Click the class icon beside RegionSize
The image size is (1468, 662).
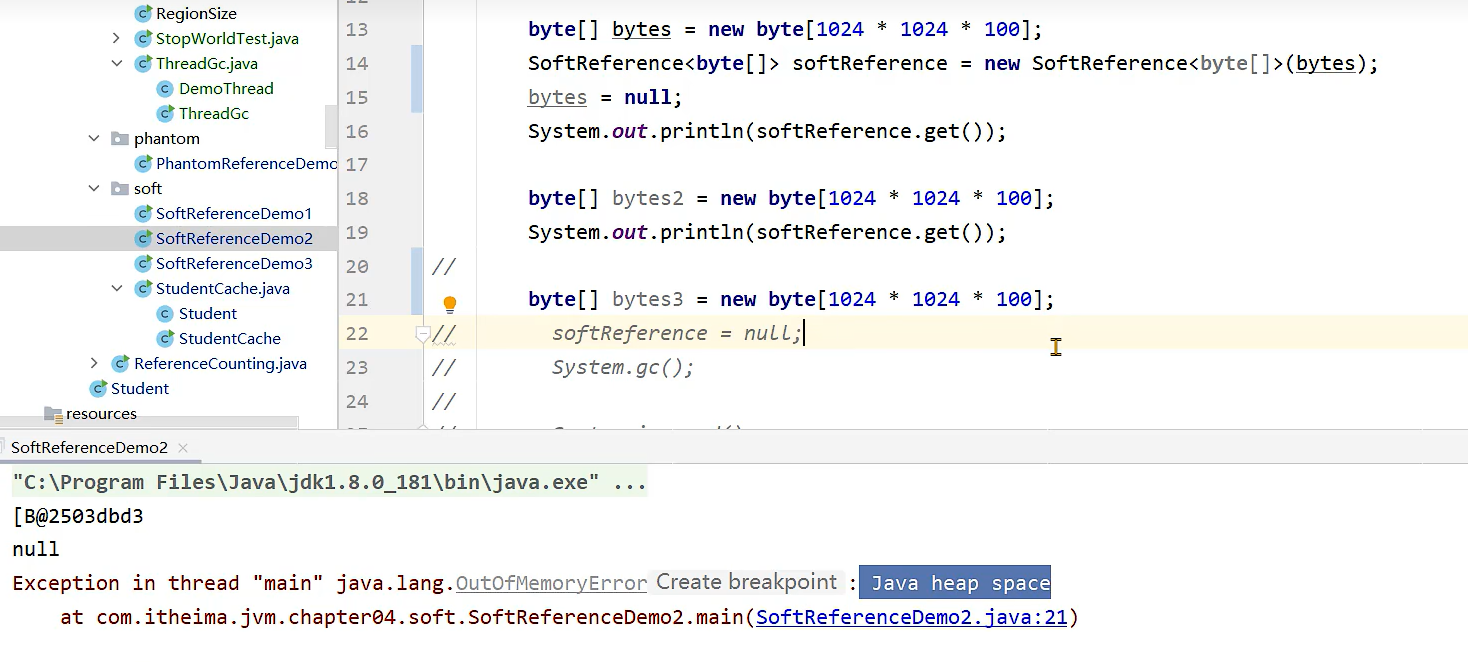coord(144,14)
